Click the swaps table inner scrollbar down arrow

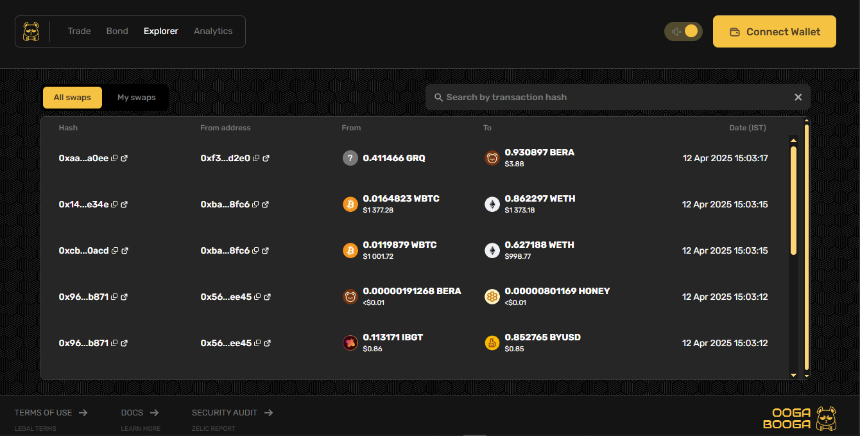pyautogui.click(x=793, y=375)
